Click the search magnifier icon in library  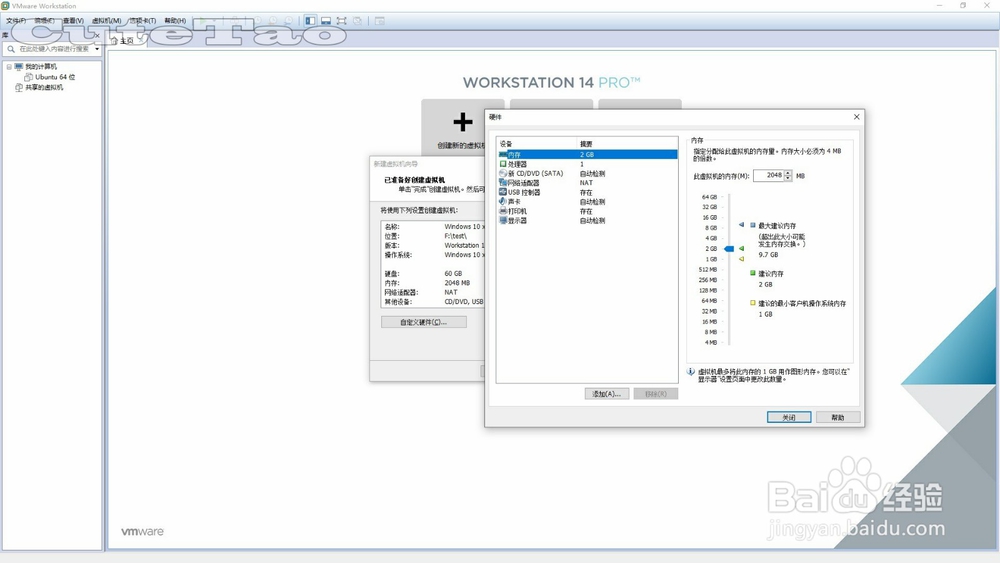coord(11,48)
